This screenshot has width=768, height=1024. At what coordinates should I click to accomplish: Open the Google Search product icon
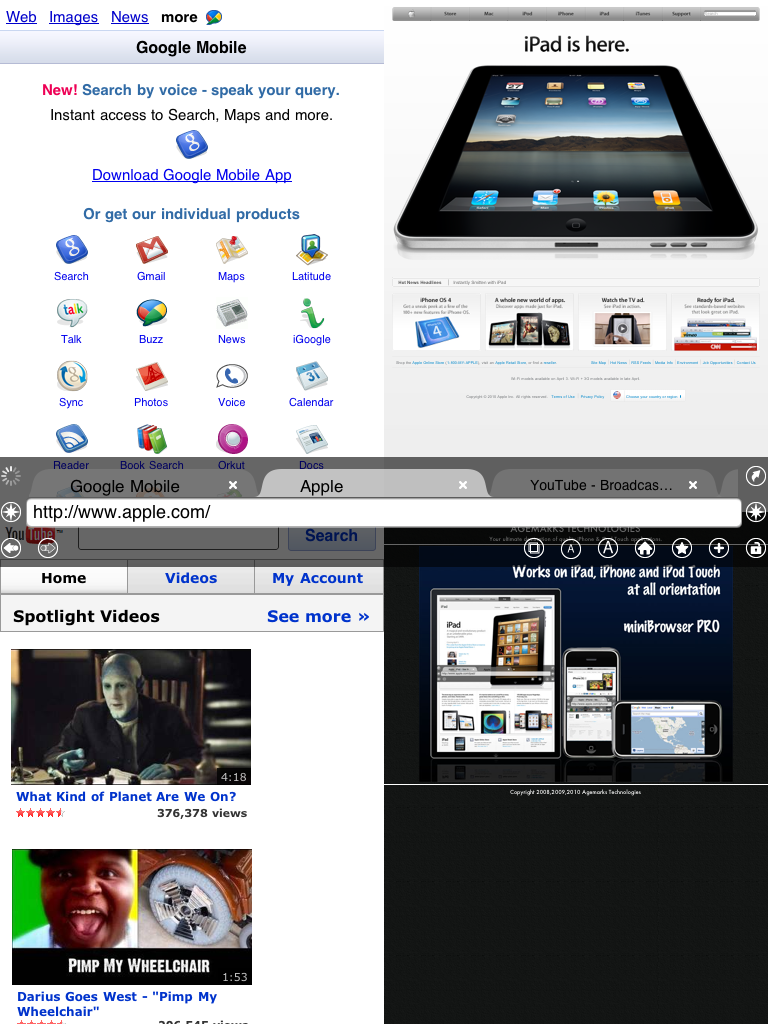click(71, 249)
